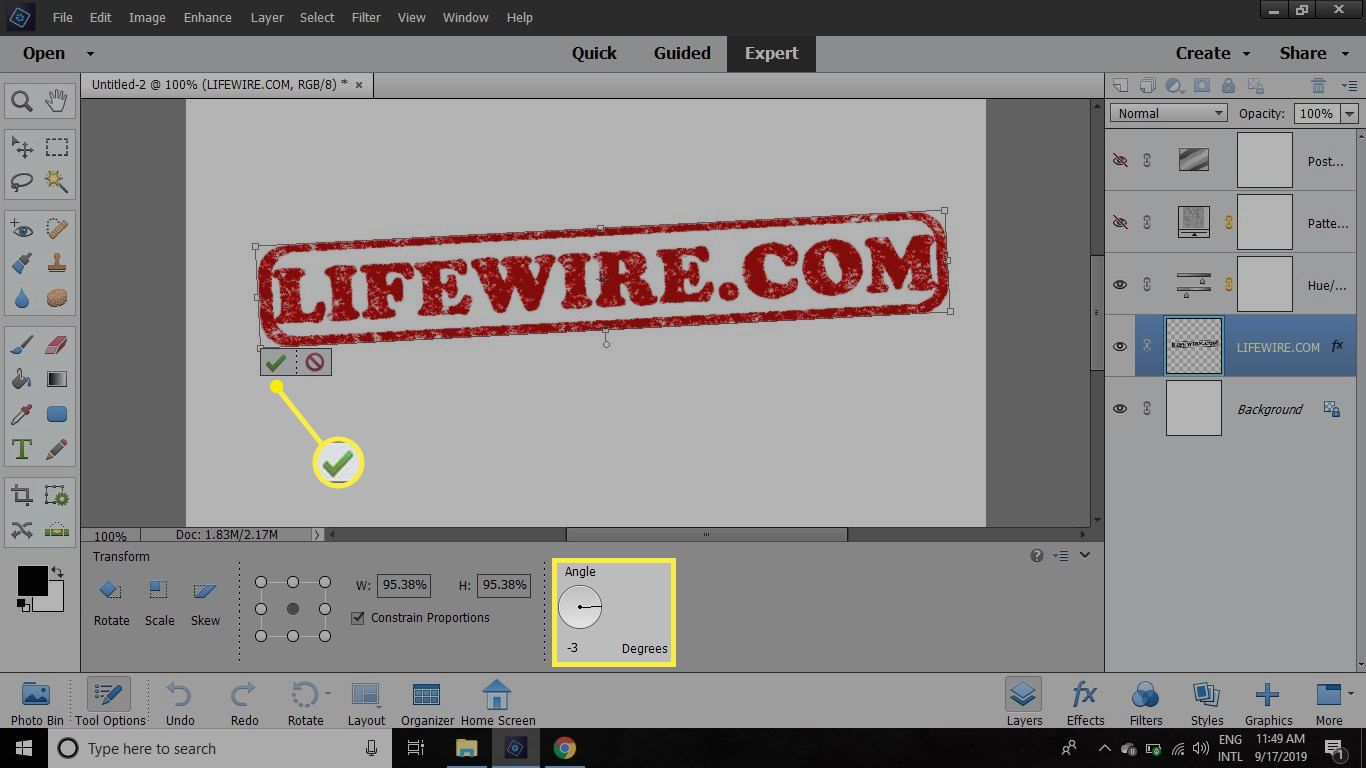Select the Lasso tool
This screenshot has width=1366, height=768.
(x=21, y=182)
